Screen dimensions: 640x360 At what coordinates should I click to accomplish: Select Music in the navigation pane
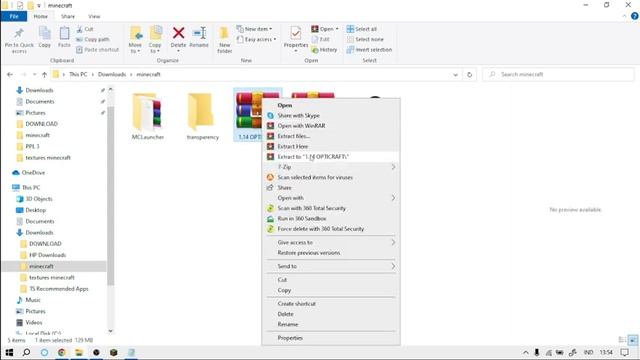pos(29,300)
